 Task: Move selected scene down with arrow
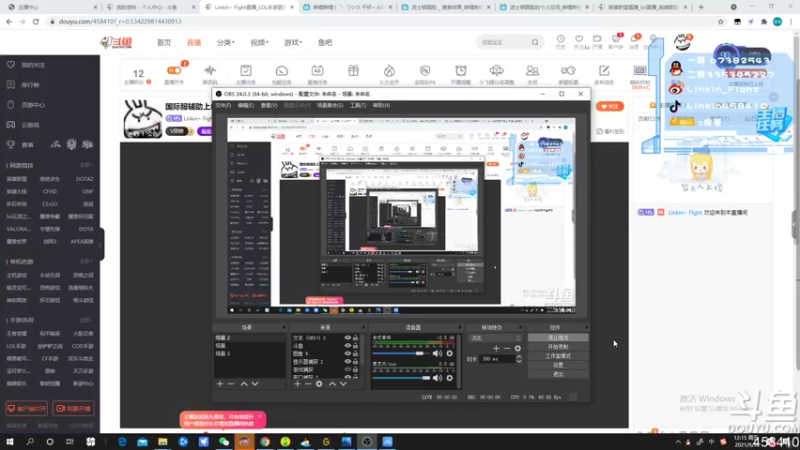(x=255, y=384)
